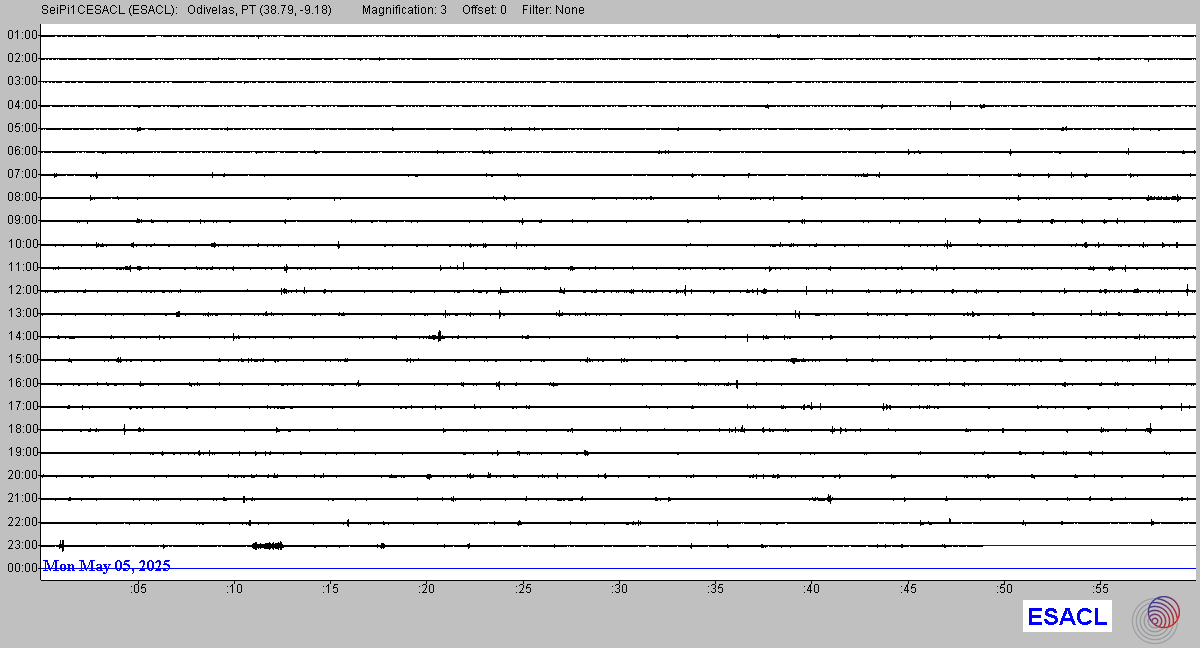Click the Odivelas, PT (38.79, -9.18) text
This screenshot has height=648, width=1200.
[259, 10]
